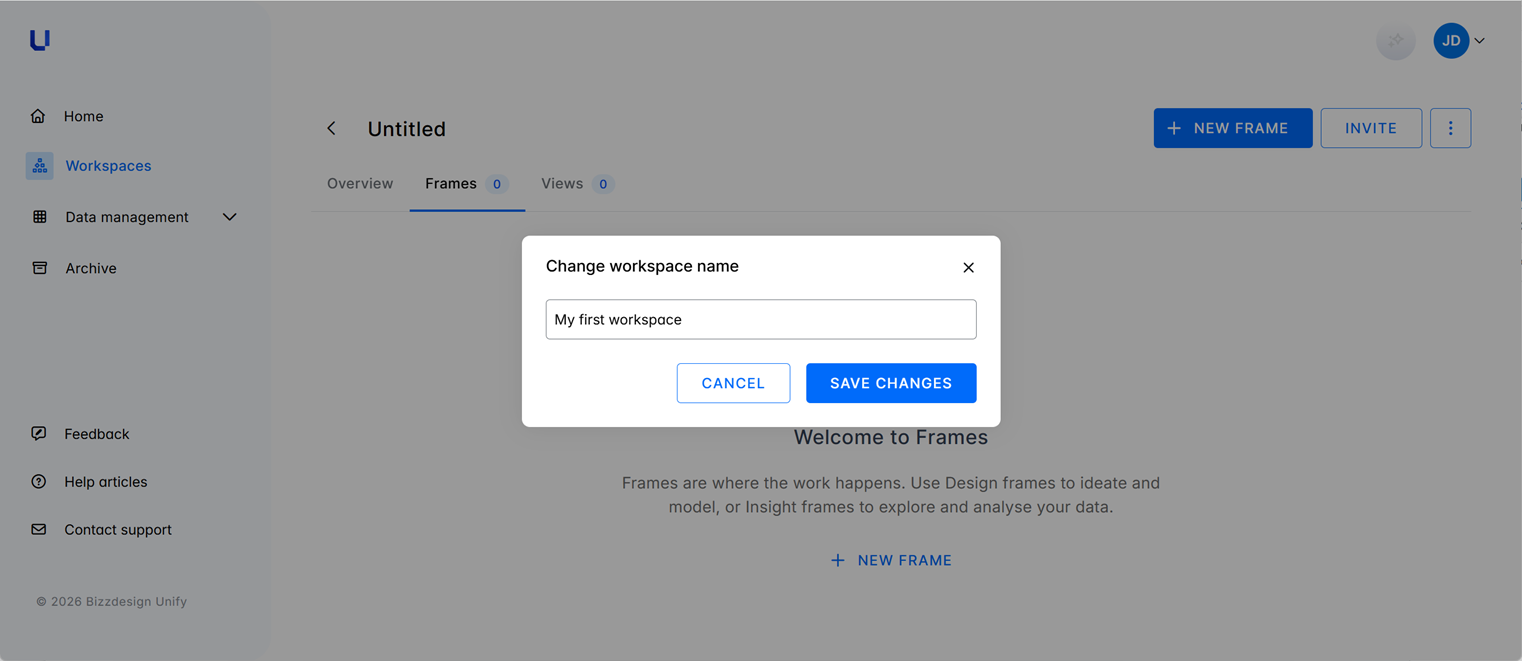Click the Archive box icon
The width and height of the screenshot is (1522, 661).
pos(40,268)
